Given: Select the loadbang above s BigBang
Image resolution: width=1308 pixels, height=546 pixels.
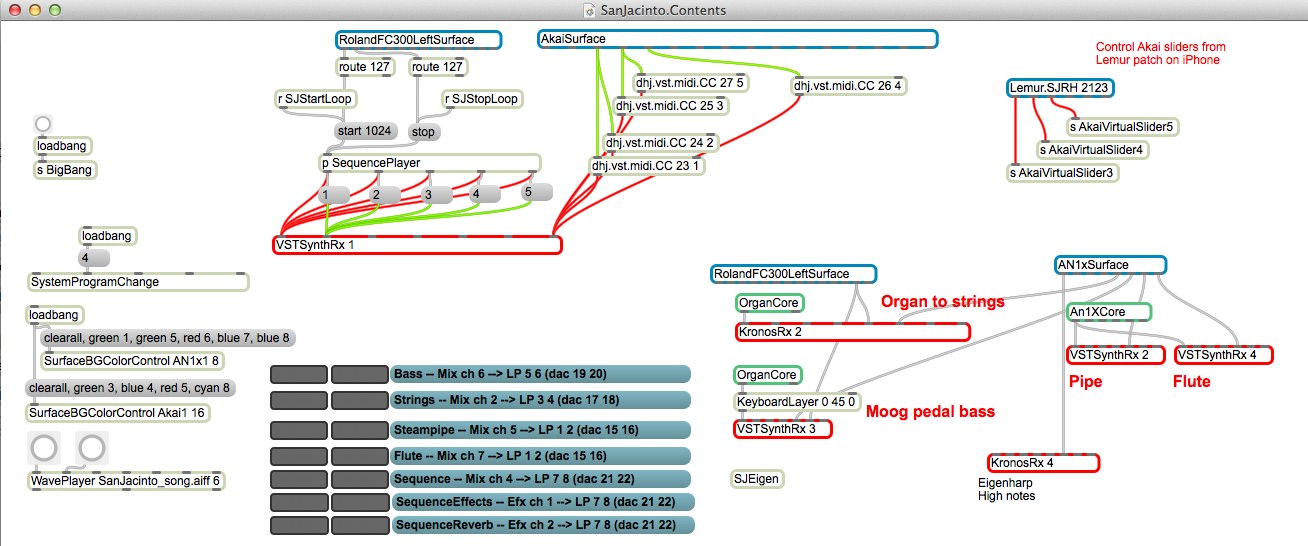Looking at the screenshot, I should pos(61,146).
